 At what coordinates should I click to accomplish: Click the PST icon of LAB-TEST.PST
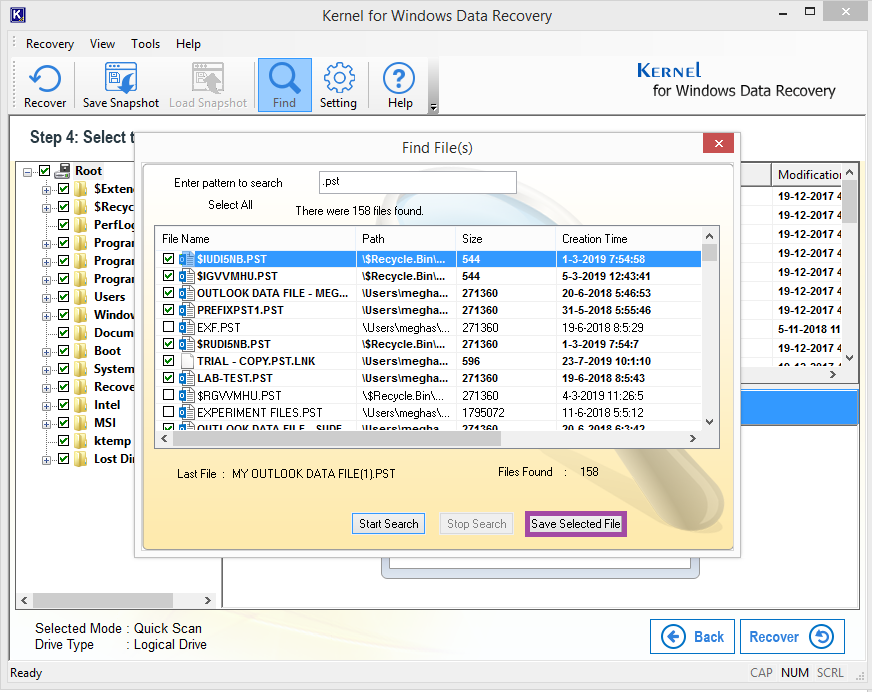[x=186, y=378]
